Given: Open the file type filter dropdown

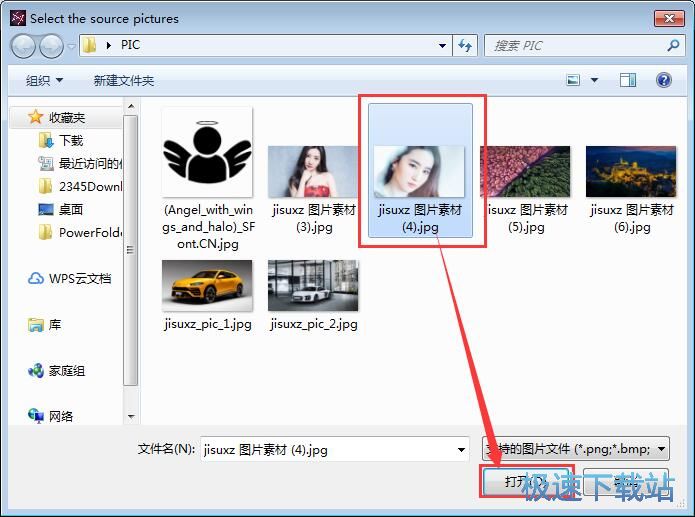Looking at the screenshot, I should tap(661, 450).
